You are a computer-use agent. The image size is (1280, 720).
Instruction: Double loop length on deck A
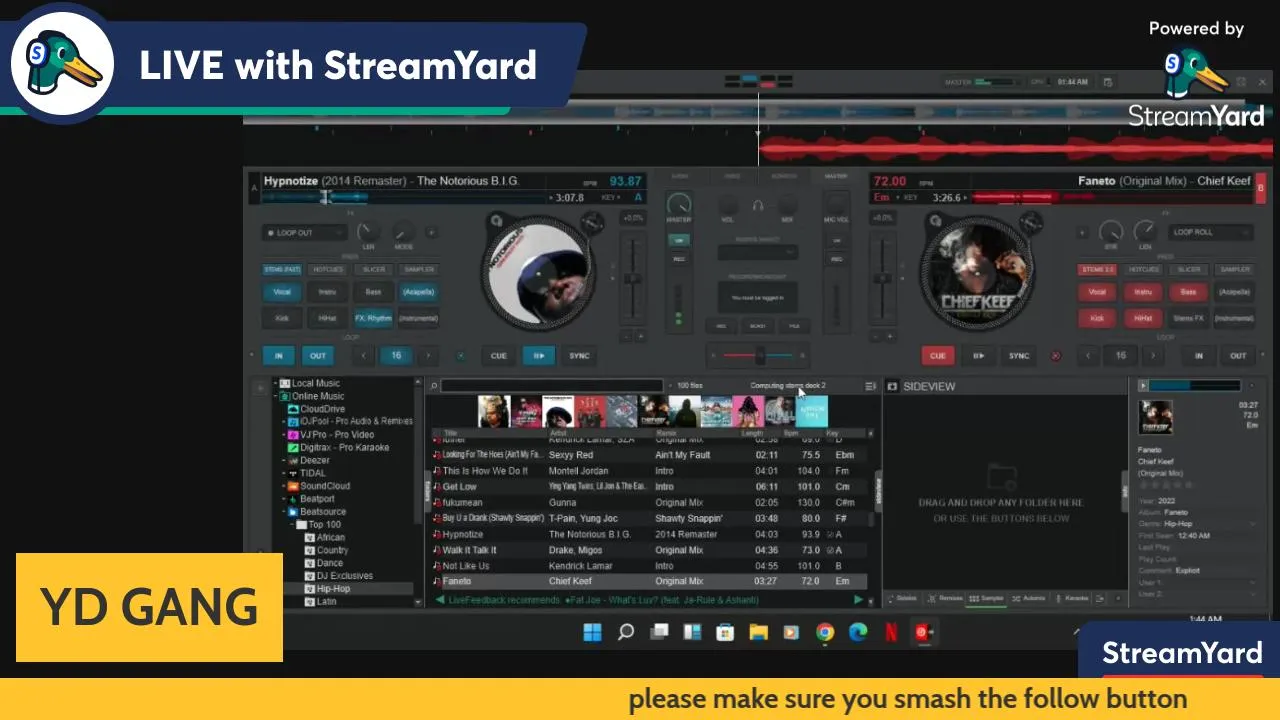tap(429, 355)
